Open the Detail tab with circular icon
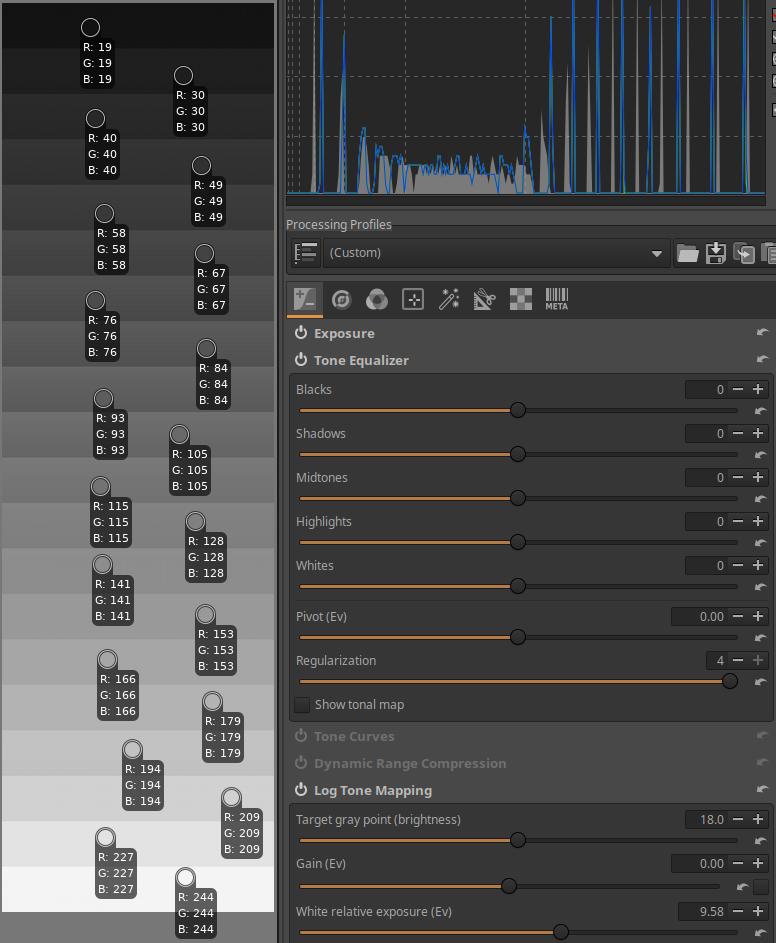The width and height of the screenshot is (776, 943). point(341,299)
